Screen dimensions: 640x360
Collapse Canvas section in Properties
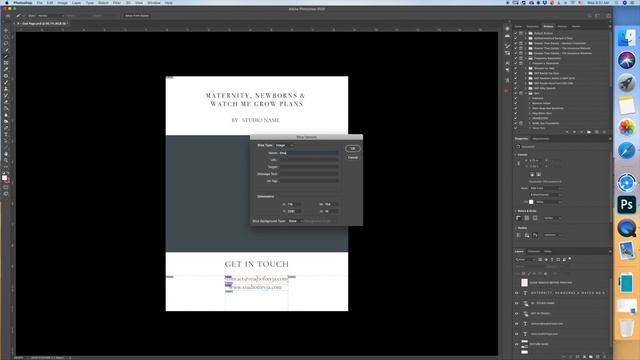click(x=516, y=155)
